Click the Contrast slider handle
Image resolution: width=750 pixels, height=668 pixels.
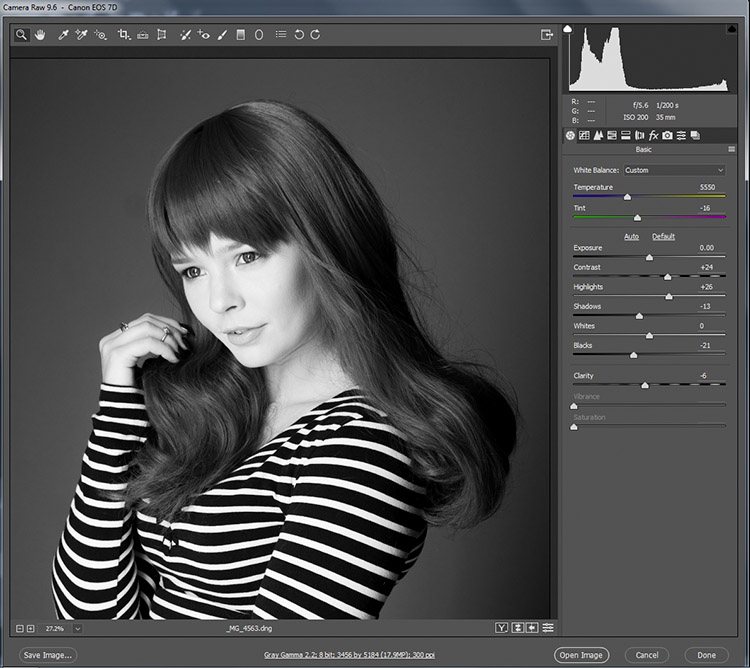coord(668,277)
